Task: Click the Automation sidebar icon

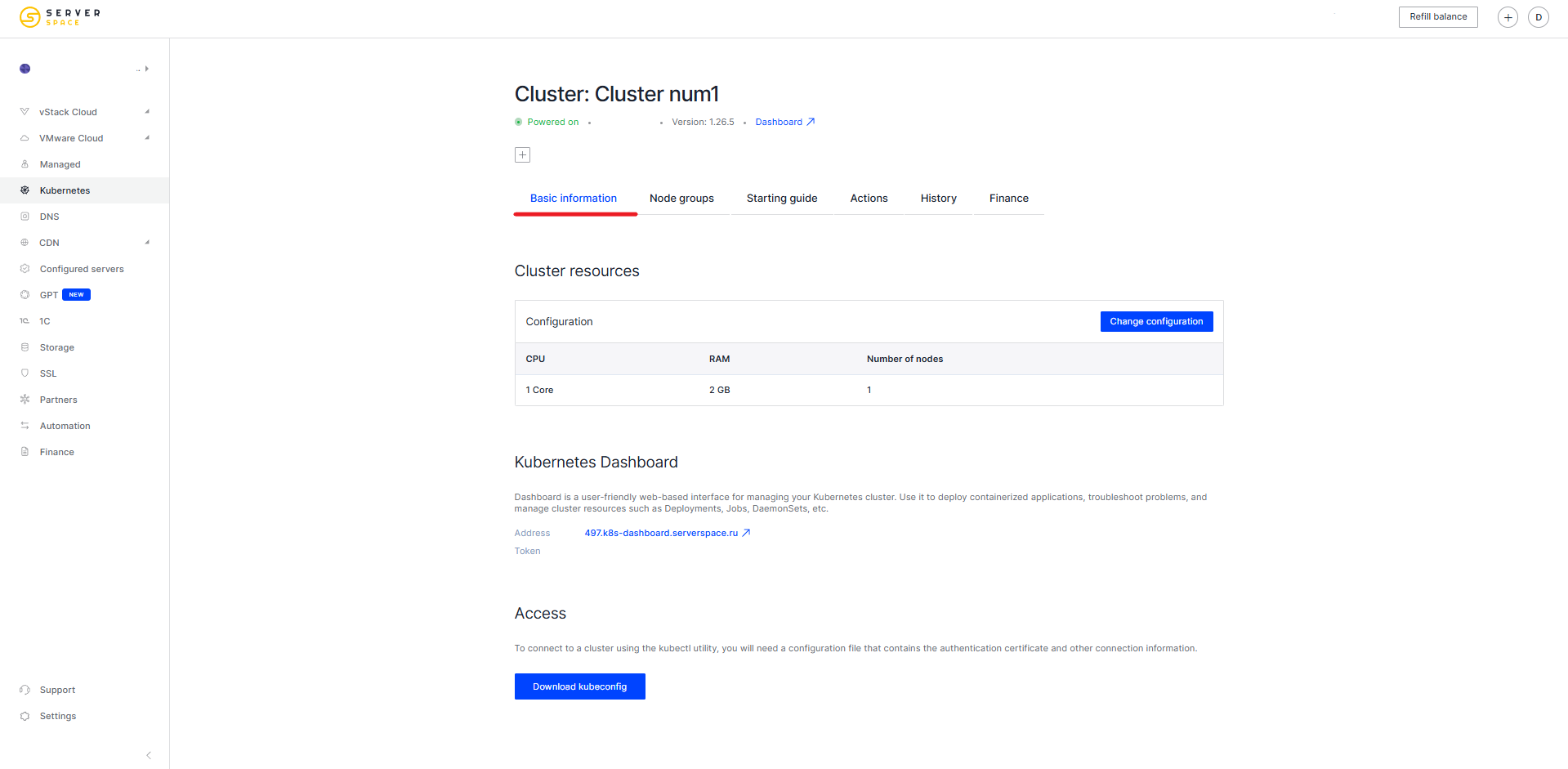Action: coord(25,426)
